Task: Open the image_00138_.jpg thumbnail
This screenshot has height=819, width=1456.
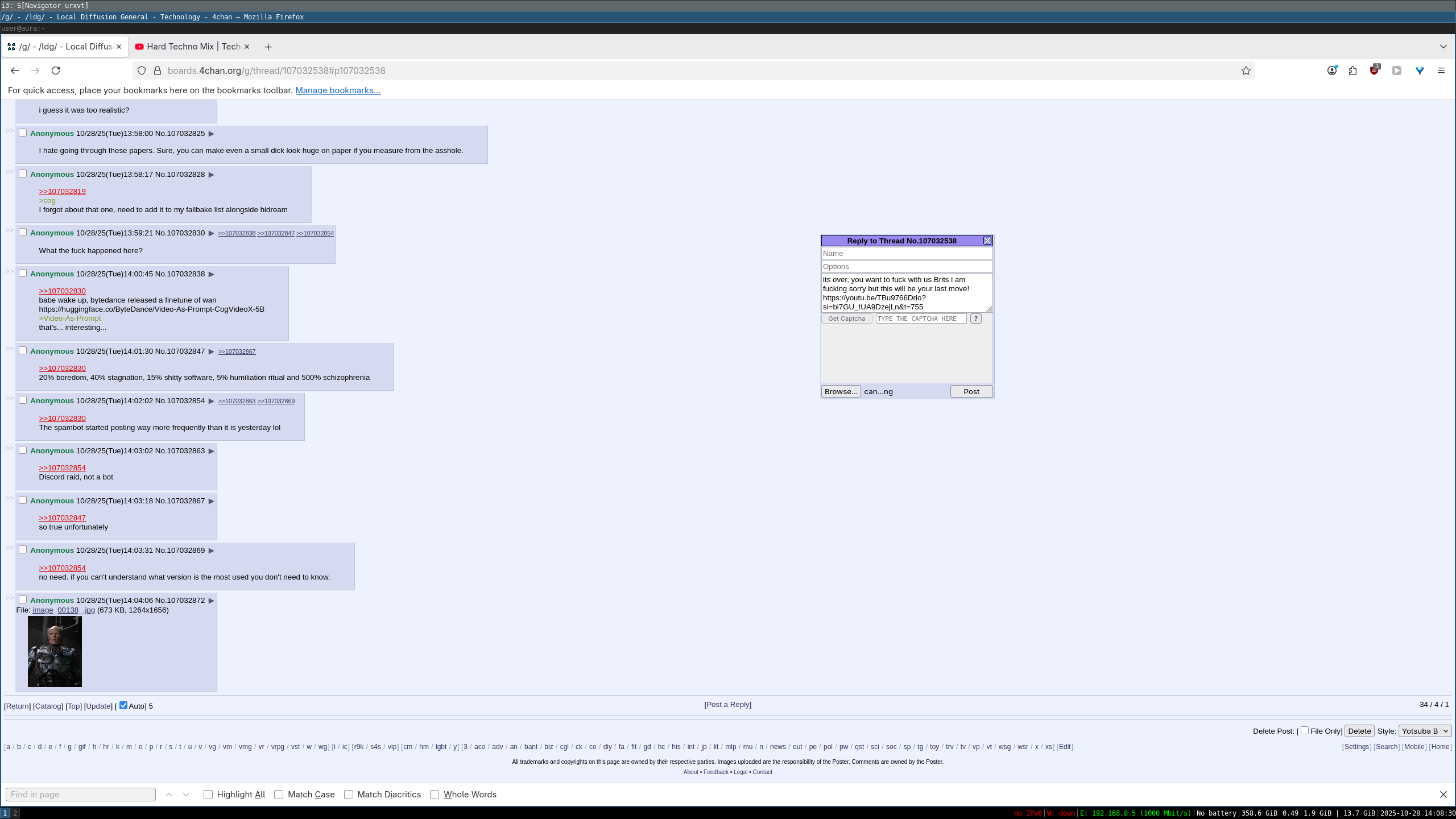Action: pyautogui.click(x=55, y=651)
